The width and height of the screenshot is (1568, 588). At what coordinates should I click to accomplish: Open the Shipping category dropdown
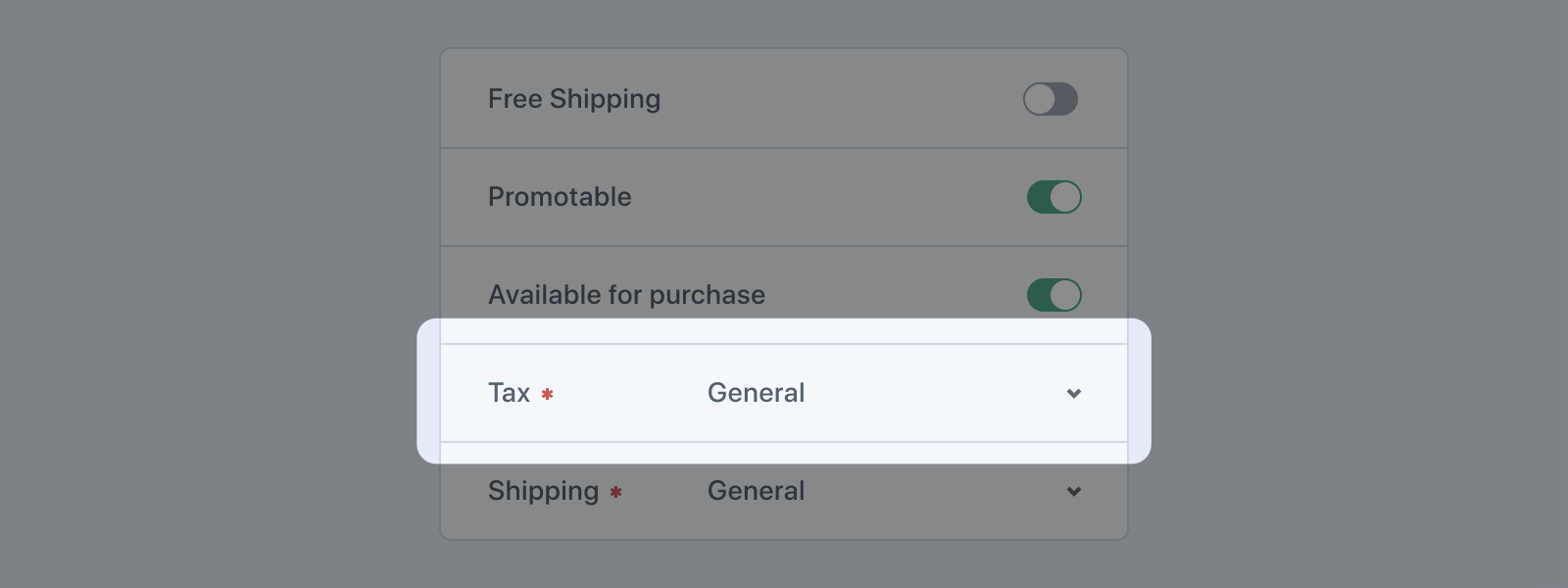(887, 491)
